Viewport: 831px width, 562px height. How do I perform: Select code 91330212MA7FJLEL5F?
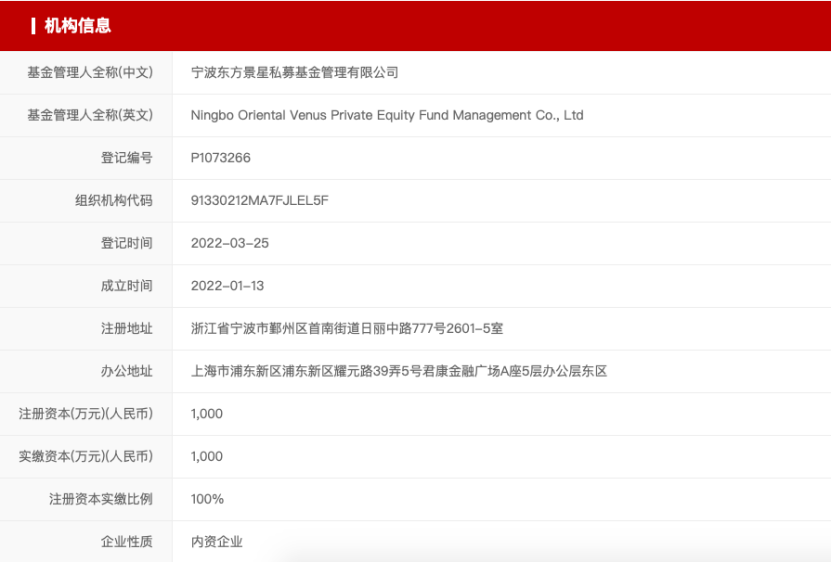pyautogui.click(x=260, y=200)
